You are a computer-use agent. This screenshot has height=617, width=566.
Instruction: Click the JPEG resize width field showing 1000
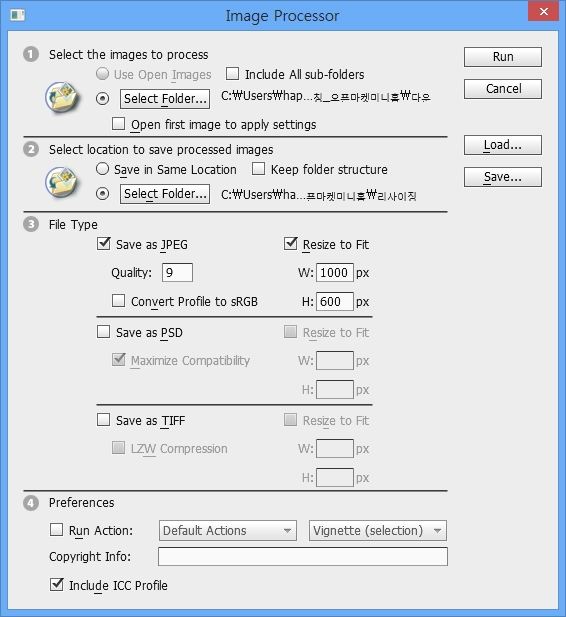pos(335,272)
